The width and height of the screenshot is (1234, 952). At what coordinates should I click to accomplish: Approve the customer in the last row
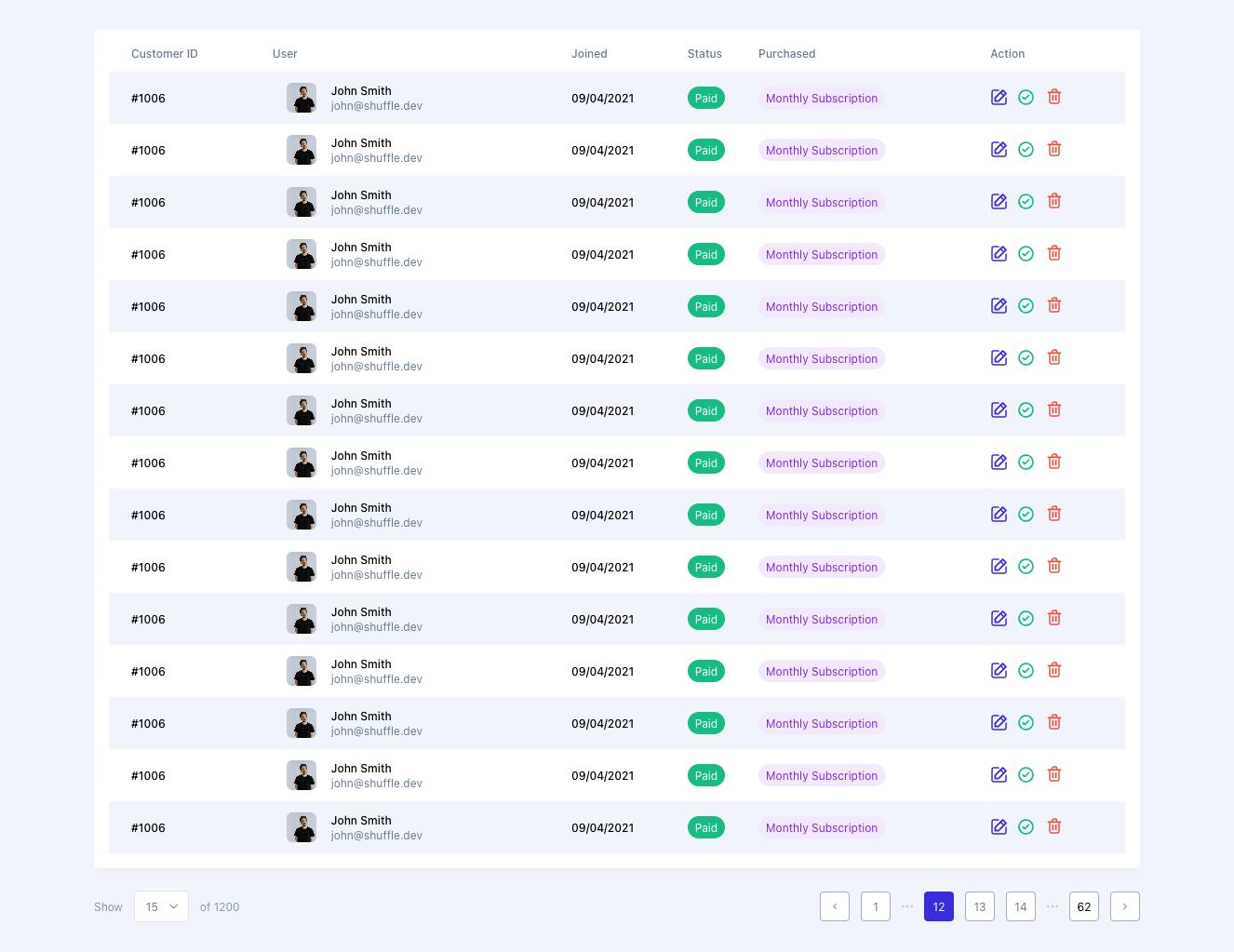(x=1026, y=827)
